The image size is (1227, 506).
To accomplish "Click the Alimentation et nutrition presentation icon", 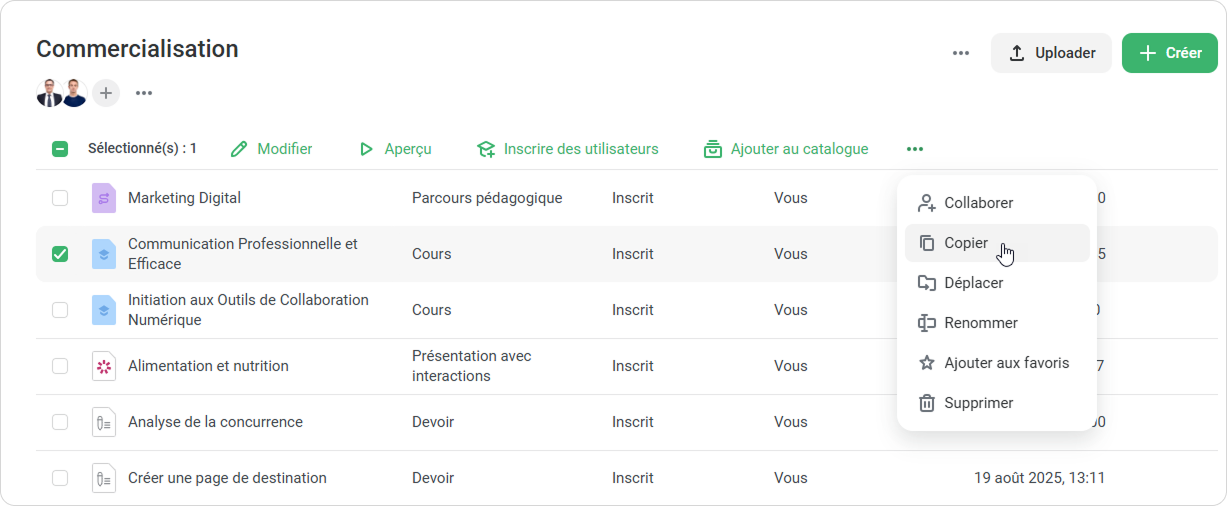I will click(x=104, y=366).
